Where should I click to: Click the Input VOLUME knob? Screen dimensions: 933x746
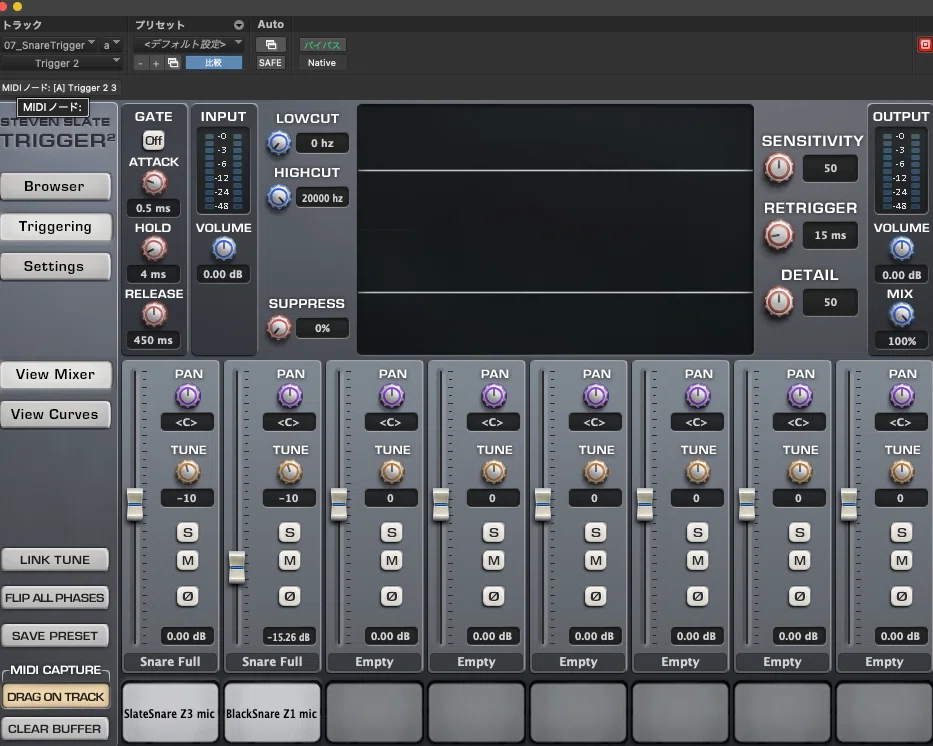(x=224, y=249)
